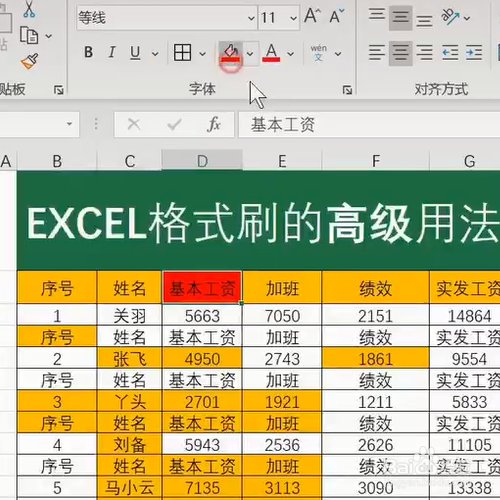Image resolution: width=500 pixels, height=500 pixels.
Task: Click the wén phonetic guide icon
Action: (x=318, y=53)
